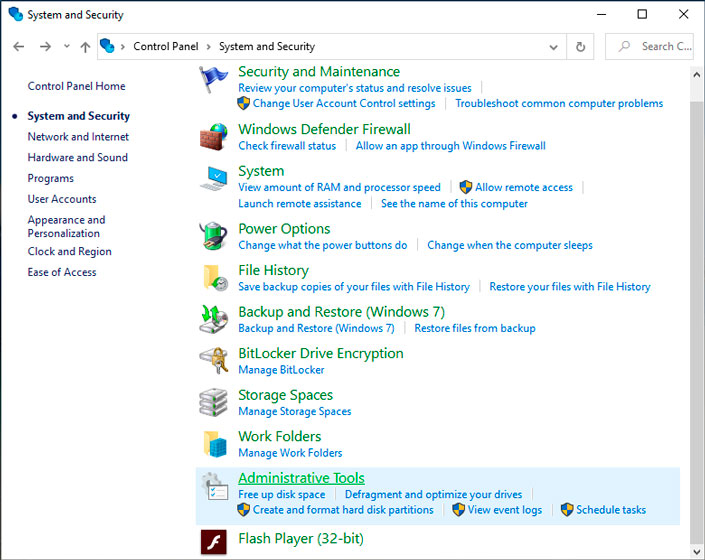This screenshot has width=705, height=560.
Task: Click the search magnifier icon
Action: pos(624,46)
